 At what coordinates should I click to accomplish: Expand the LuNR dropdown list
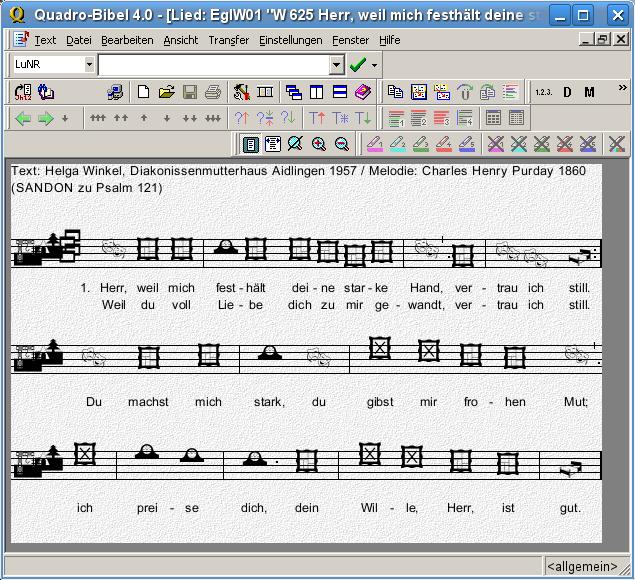coord(89,65)
